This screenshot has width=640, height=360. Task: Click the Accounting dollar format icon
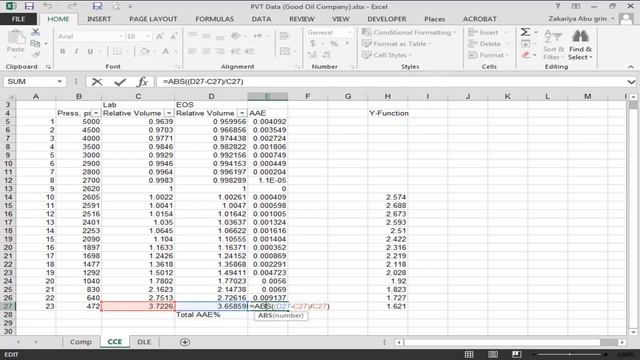click(313, 44)
